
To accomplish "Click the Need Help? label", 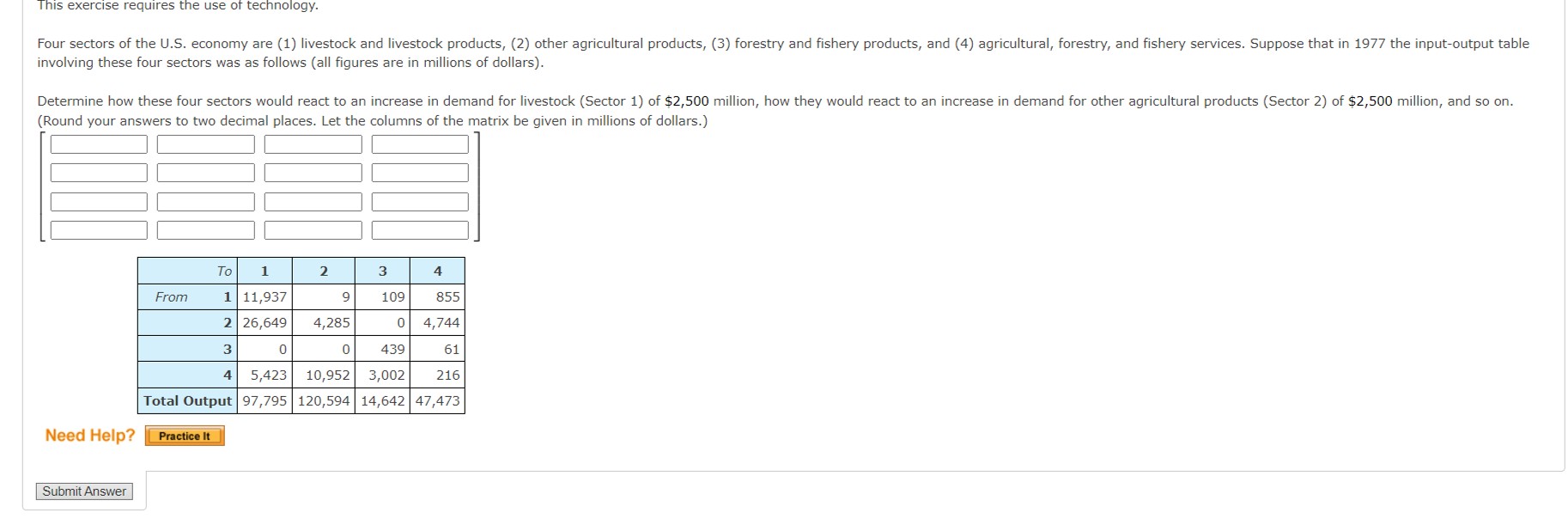I will (x=88, y=435).
